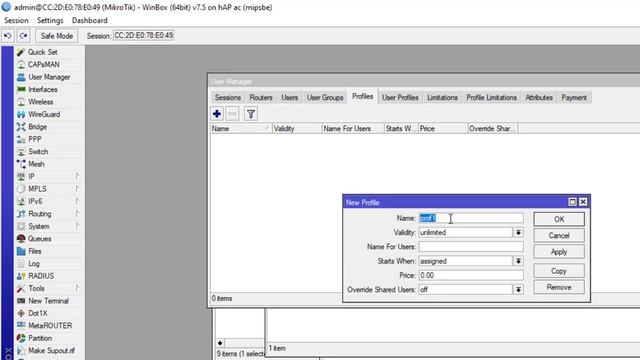Viewport: 640px width, 360px height.
Task: Switch to Limitations tab
Action: tap(442, 98)
